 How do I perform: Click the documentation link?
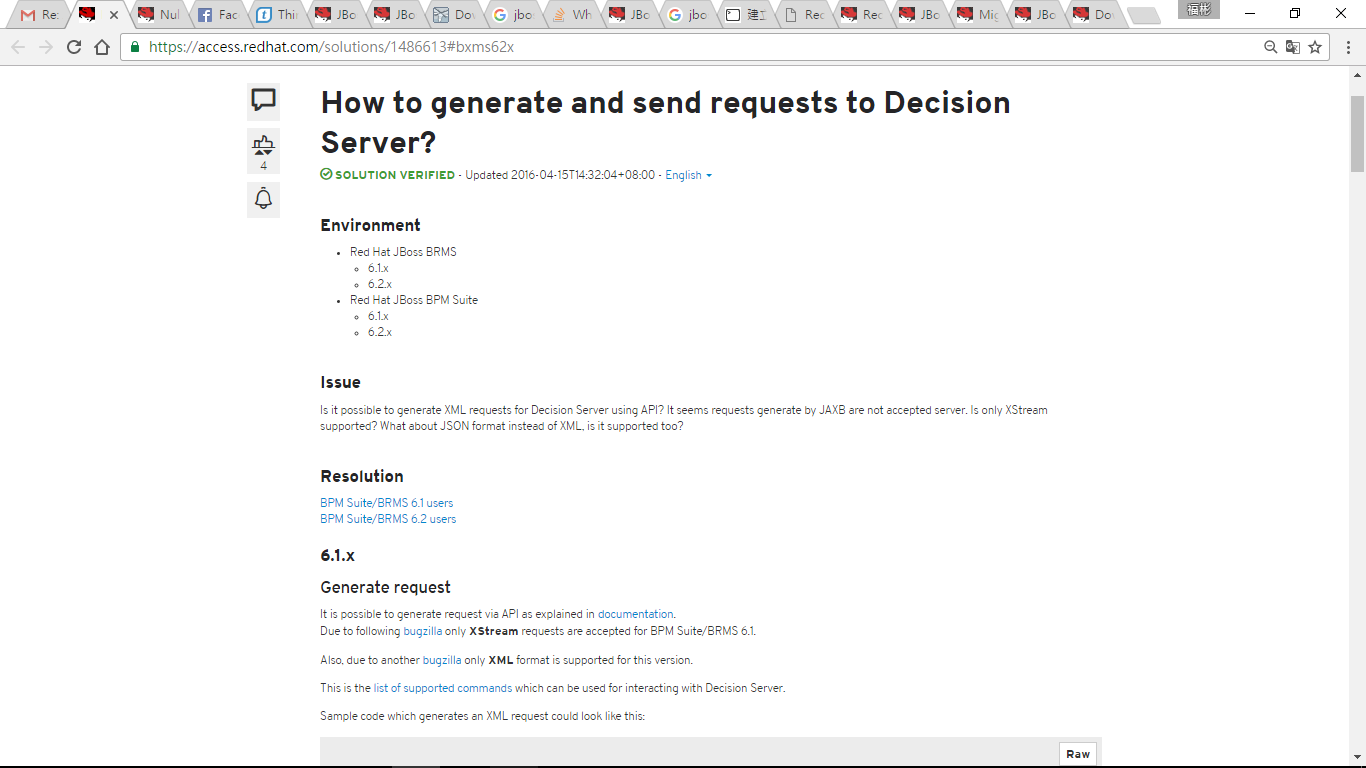click(x=635, y=614)
